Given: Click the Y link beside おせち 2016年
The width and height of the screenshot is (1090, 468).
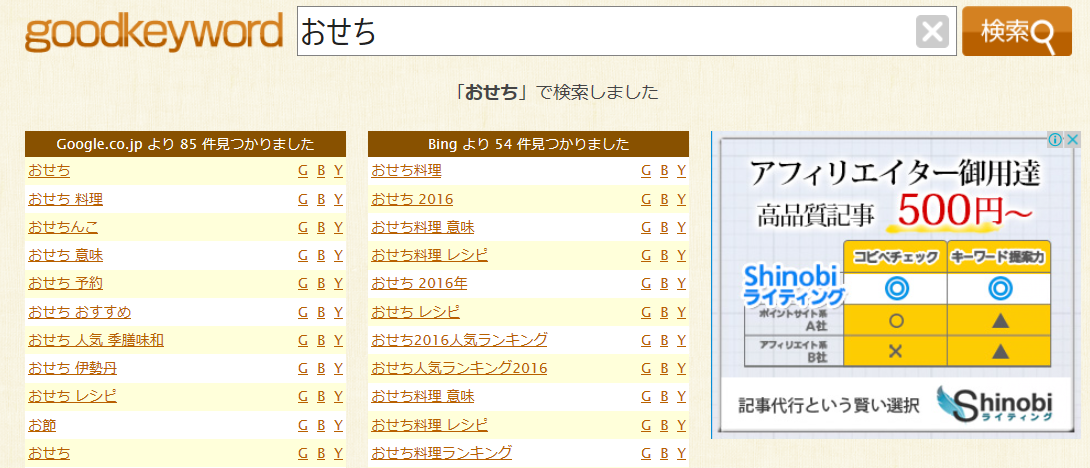Looking at the screenshot, I should pyautogui.click(x=681, y=283).
